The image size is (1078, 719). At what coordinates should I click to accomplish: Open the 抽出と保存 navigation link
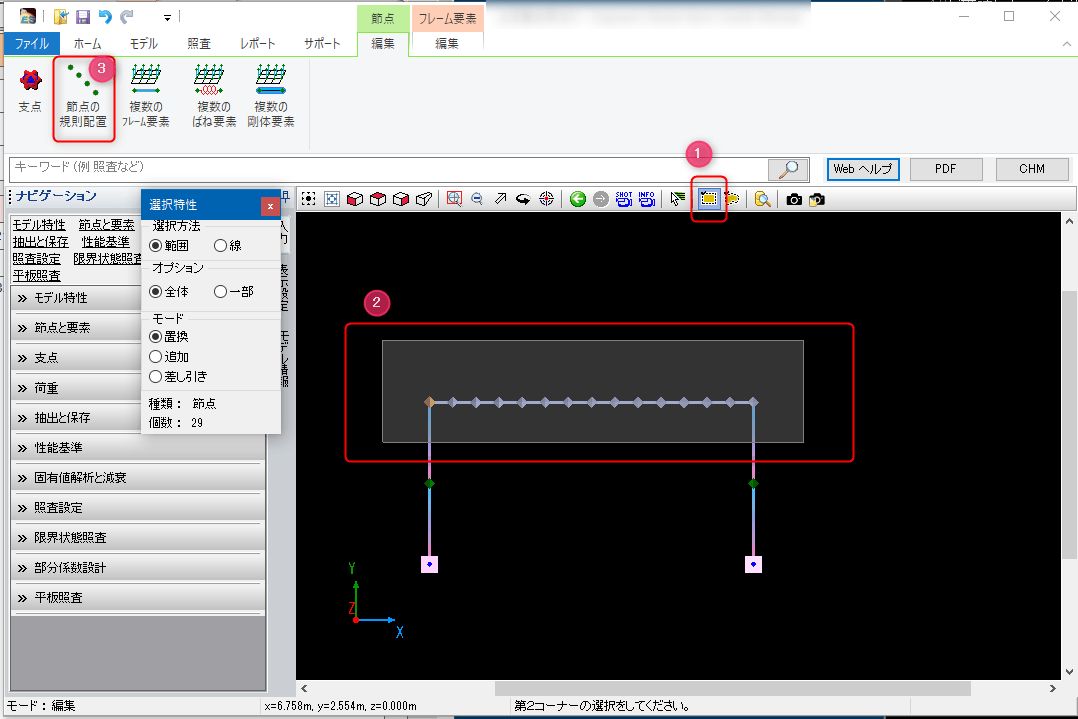click(x=40, y=242)
